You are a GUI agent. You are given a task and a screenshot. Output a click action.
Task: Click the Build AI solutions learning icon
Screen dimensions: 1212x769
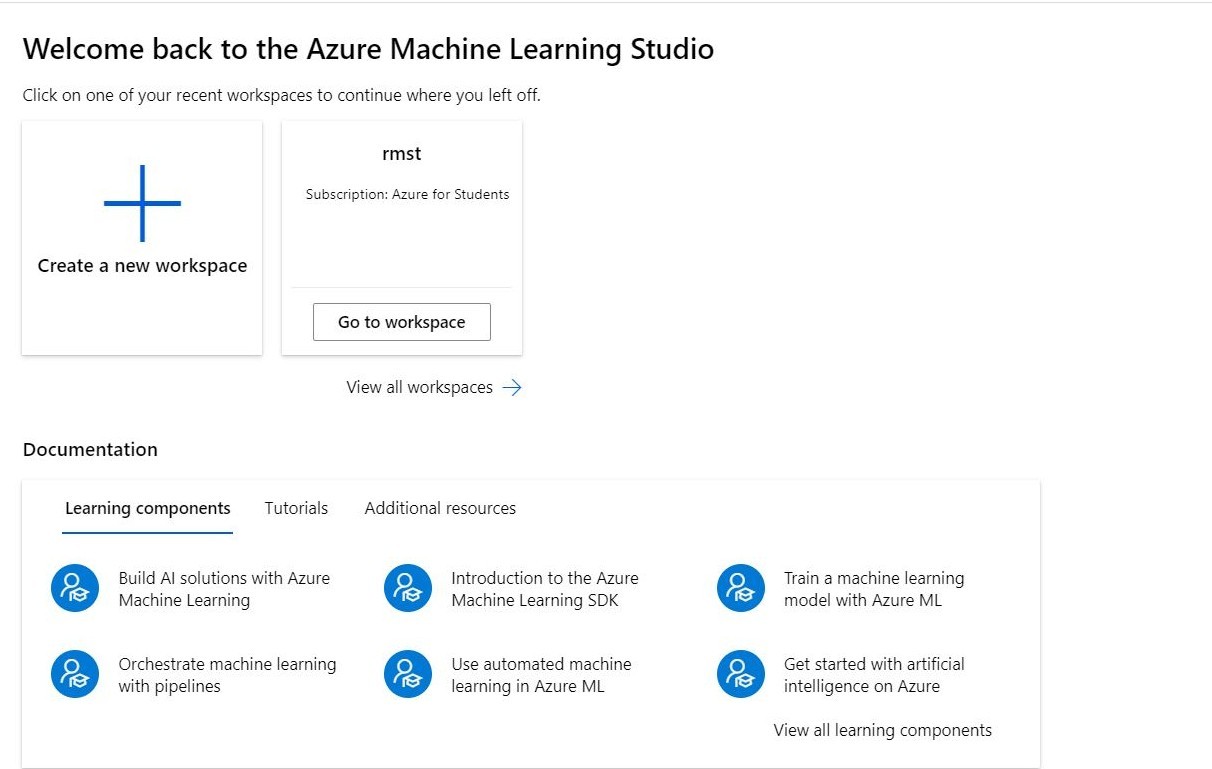pos(75,588)
